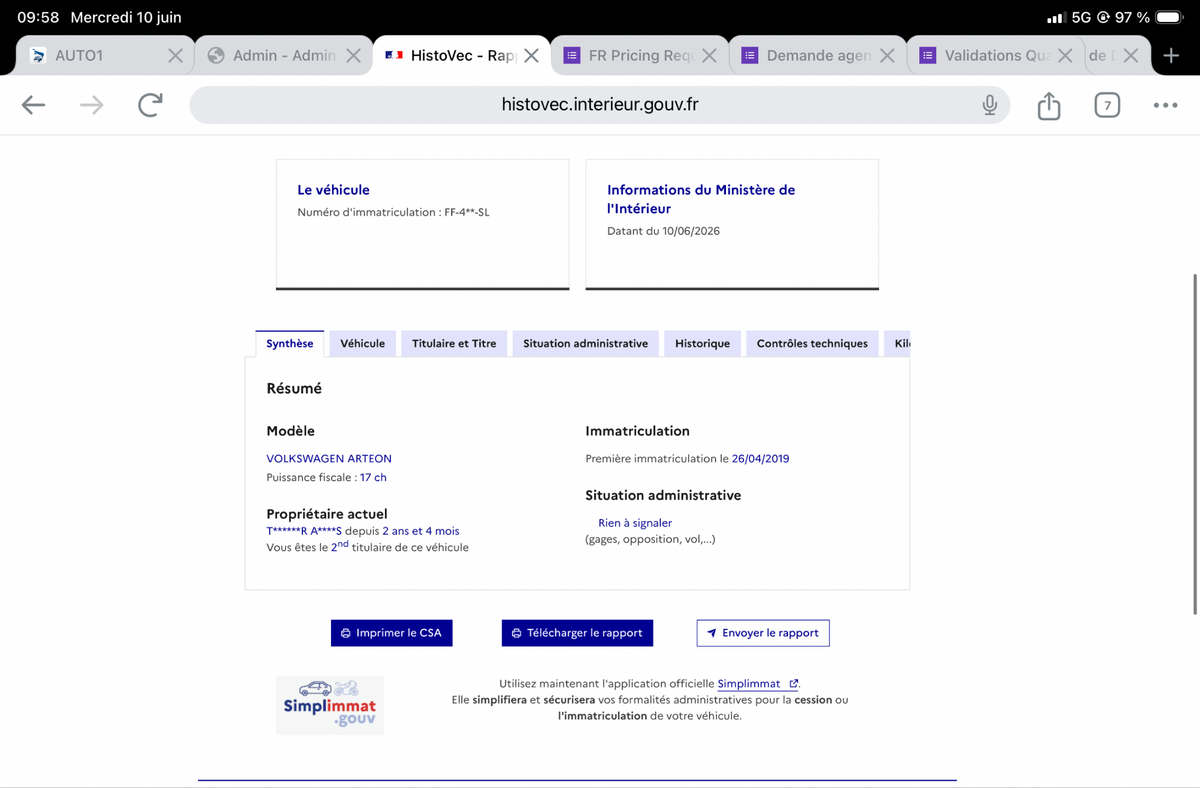Open the Titulaire et Titre tab

click(454, 343)
